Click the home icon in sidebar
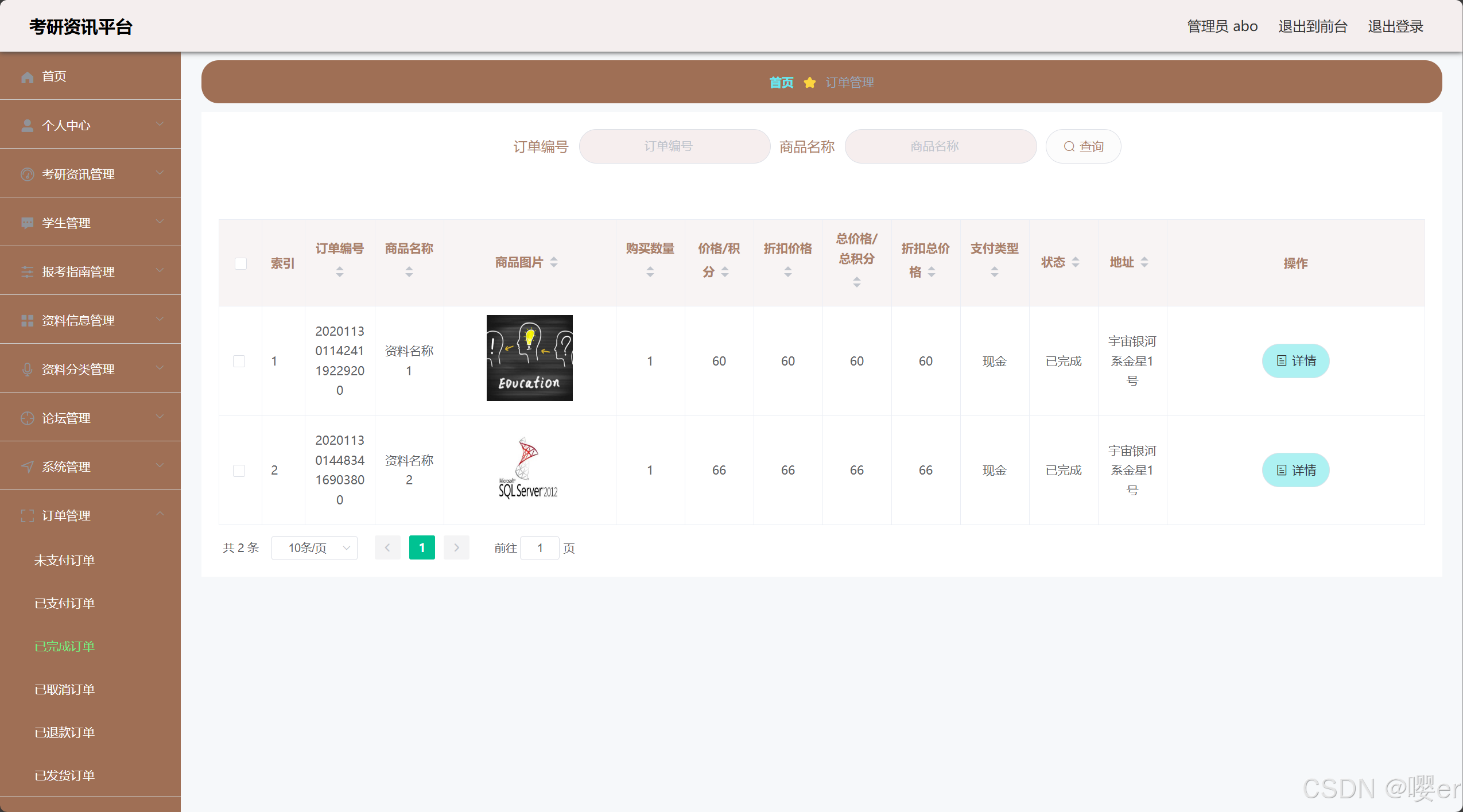 27,77
